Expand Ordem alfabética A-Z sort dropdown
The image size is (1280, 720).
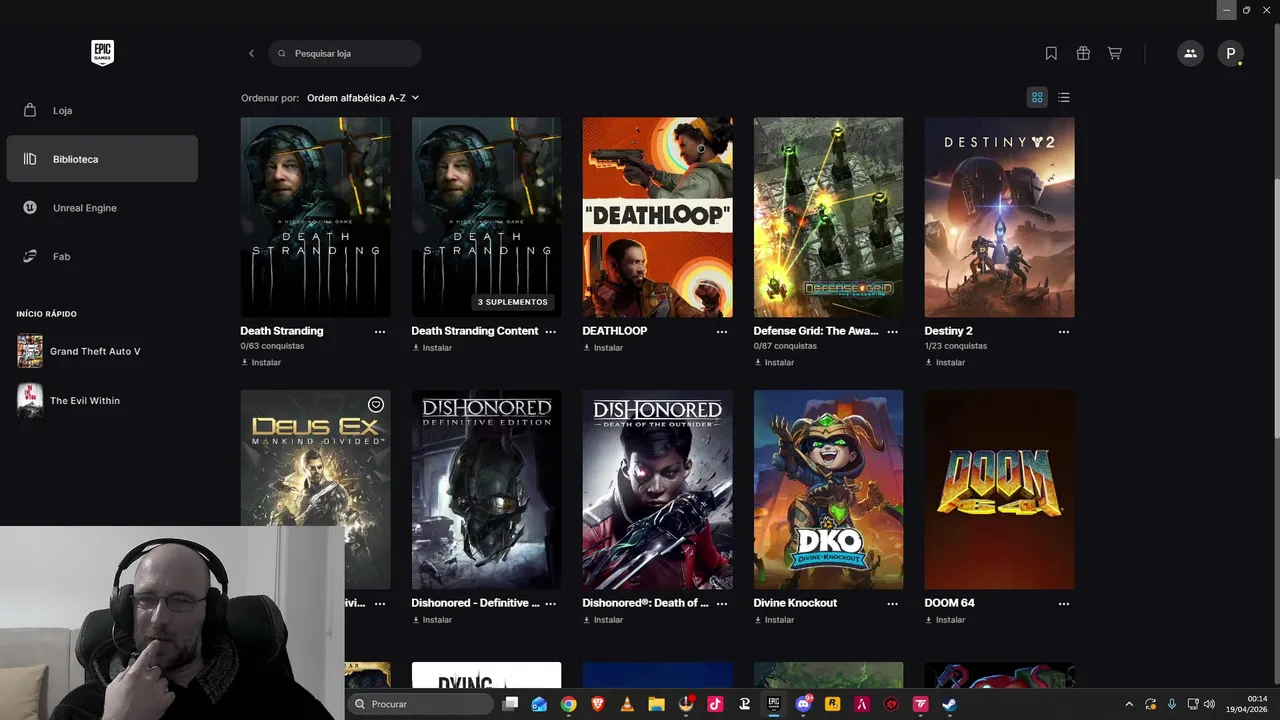point(363,98)
